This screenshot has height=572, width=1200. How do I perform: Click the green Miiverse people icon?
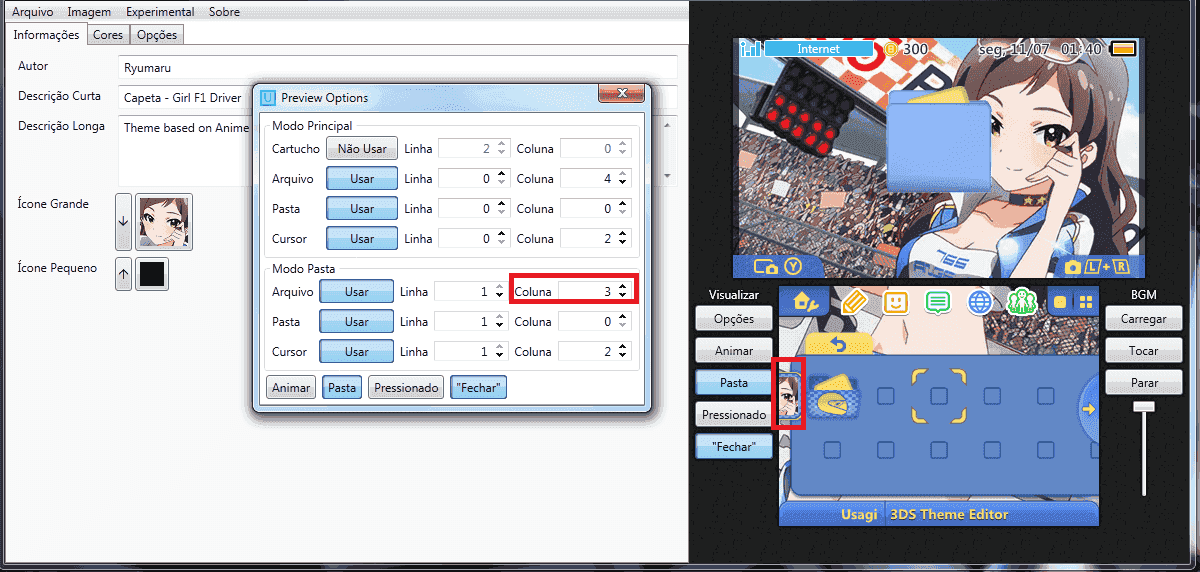pyautogui.click(x=1022, y=301)
